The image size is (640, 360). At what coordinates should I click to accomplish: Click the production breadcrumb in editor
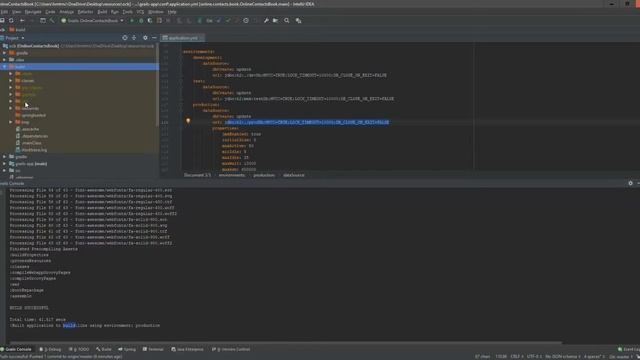[x=264, y=175]
